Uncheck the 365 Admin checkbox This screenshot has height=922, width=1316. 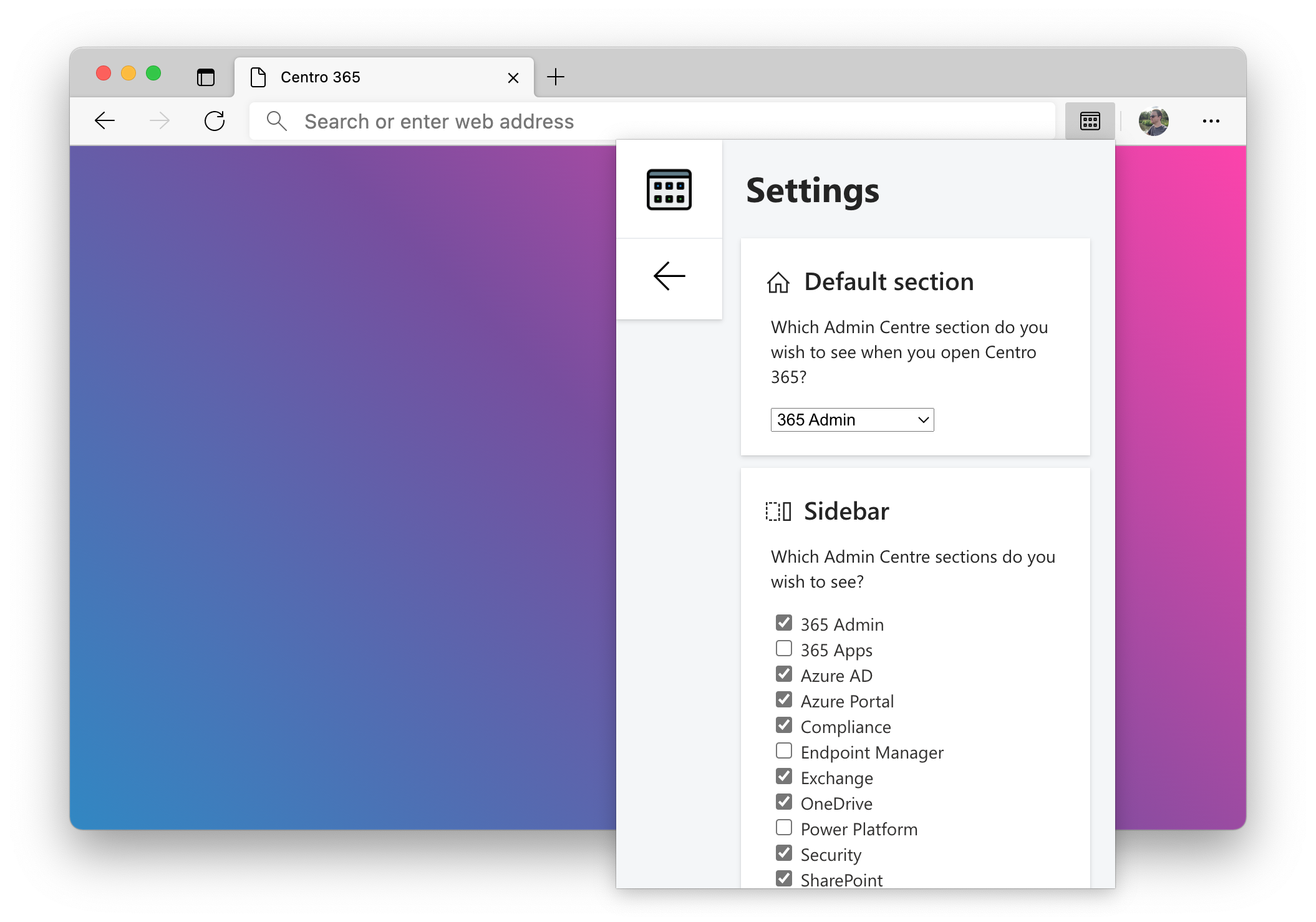click(784, 623)
